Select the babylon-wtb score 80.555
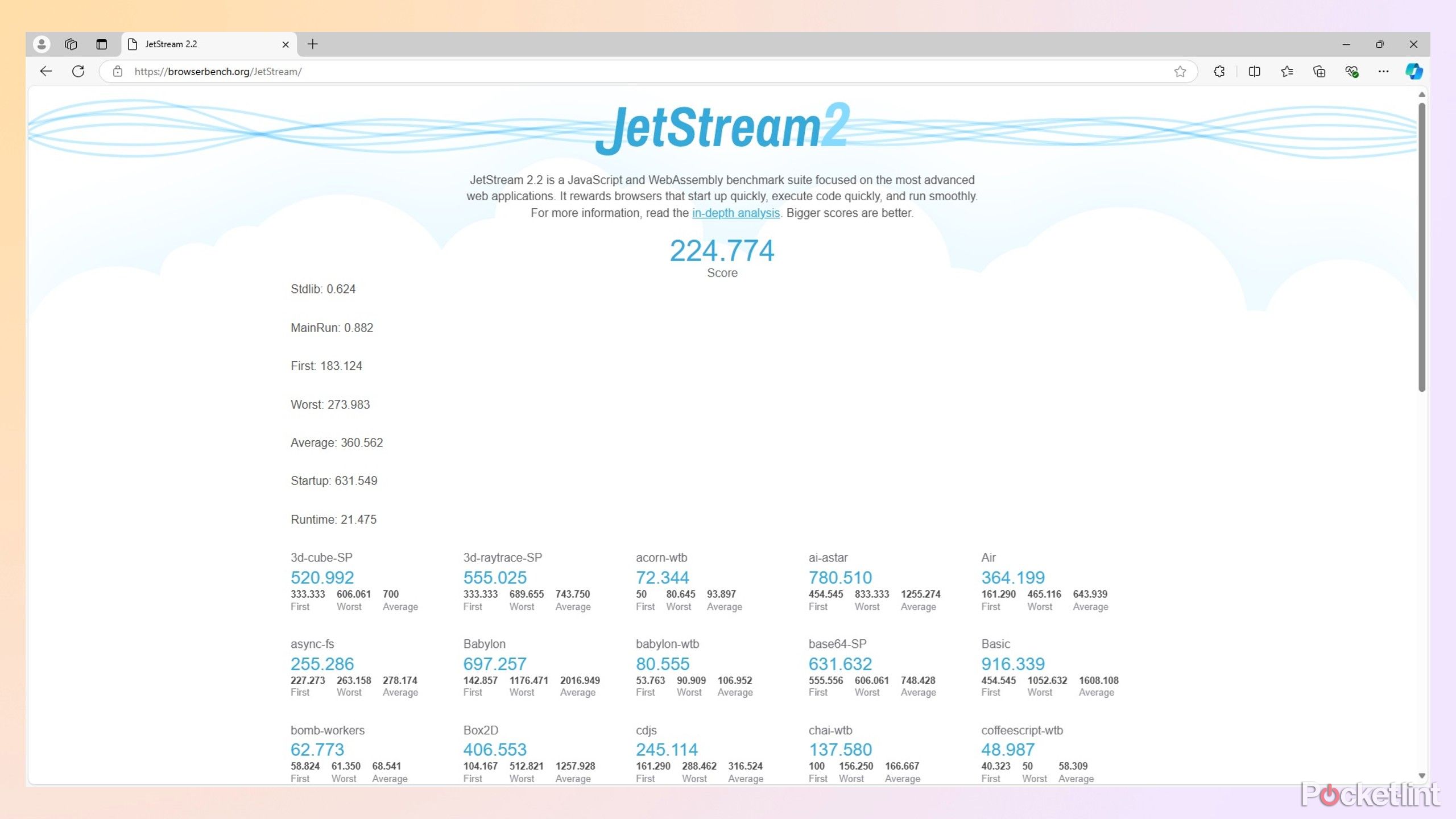The image size is (1456, 819). [663, 664]
